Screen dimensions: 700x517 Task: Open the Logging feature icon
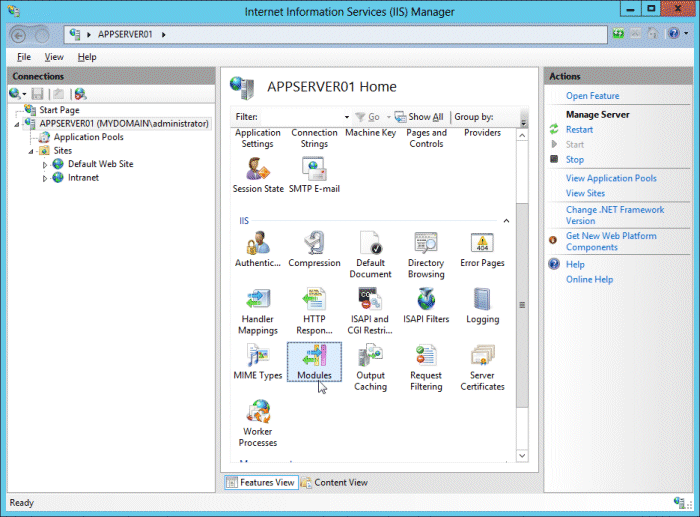[x=482, y=305]
